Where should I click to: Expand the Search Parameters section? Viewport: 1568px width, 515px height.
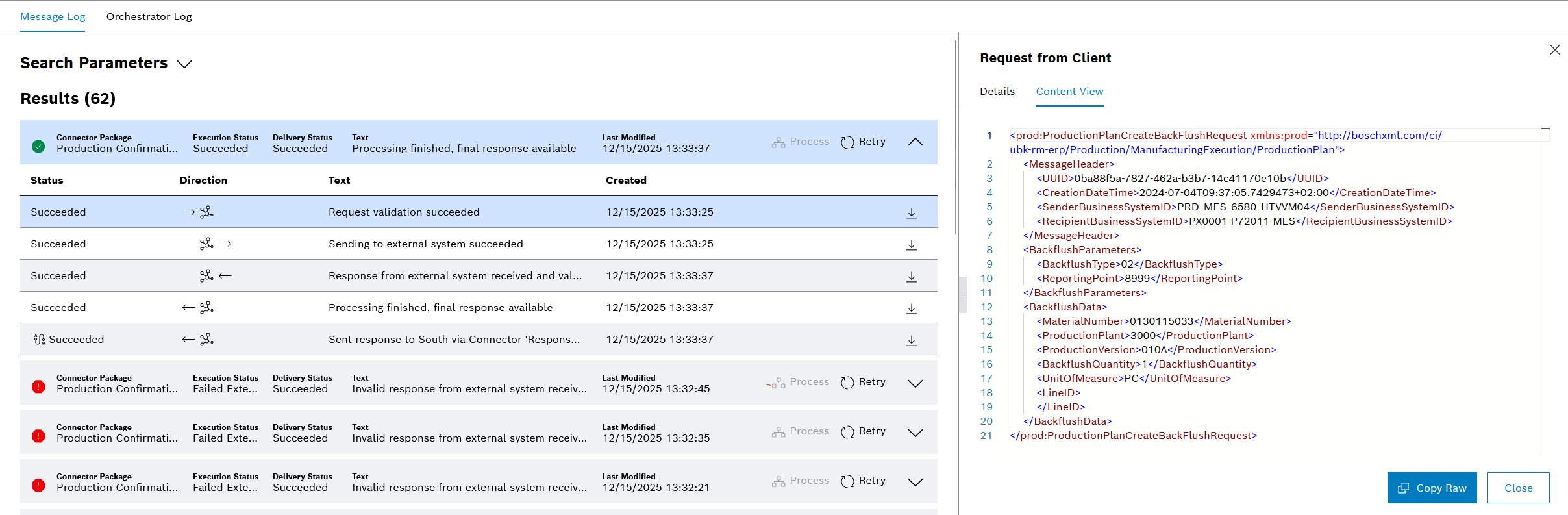tap(184, 64)
